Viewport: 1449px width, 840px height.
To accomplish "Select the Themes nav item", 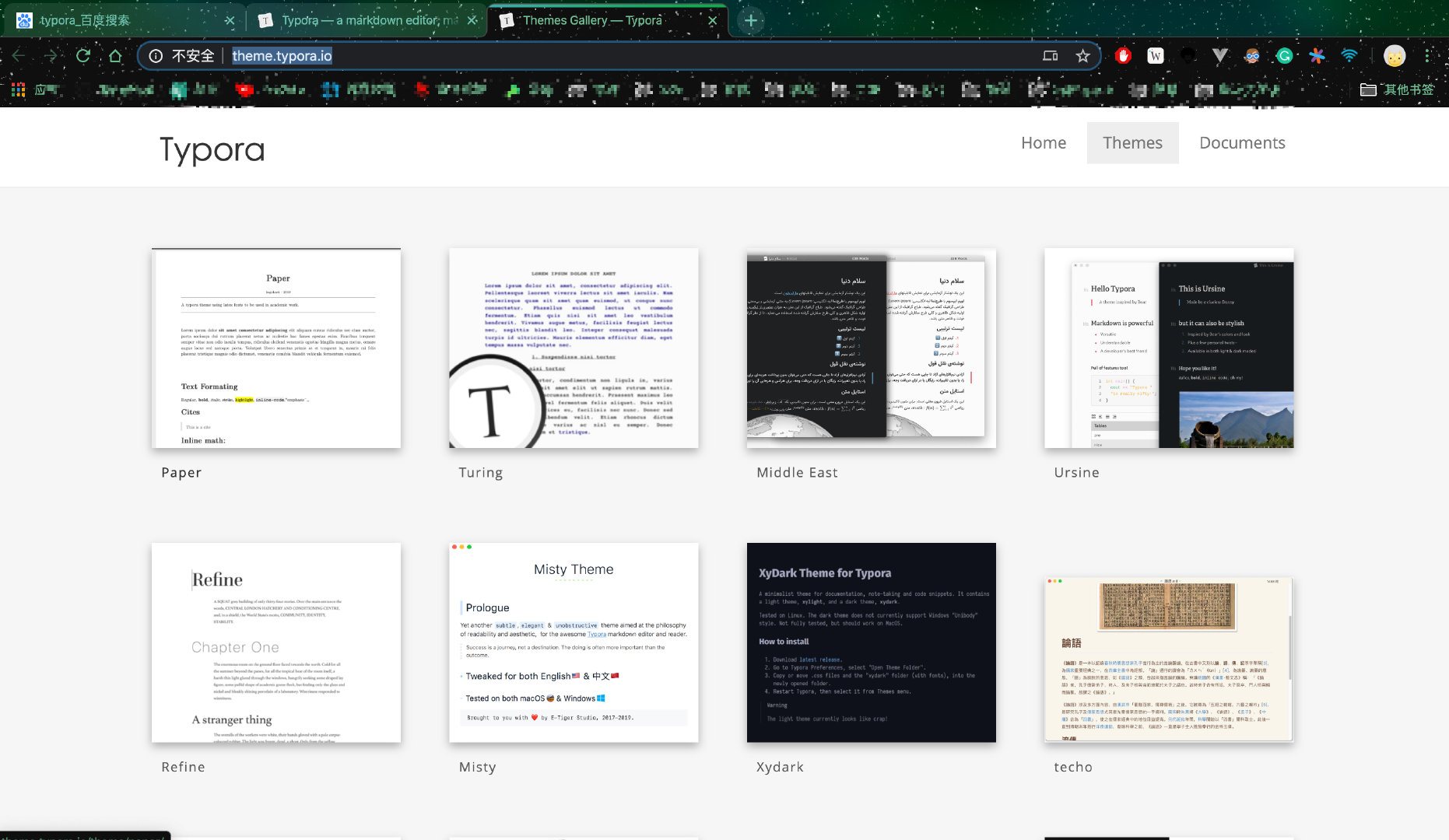I will coord(1132,143).
